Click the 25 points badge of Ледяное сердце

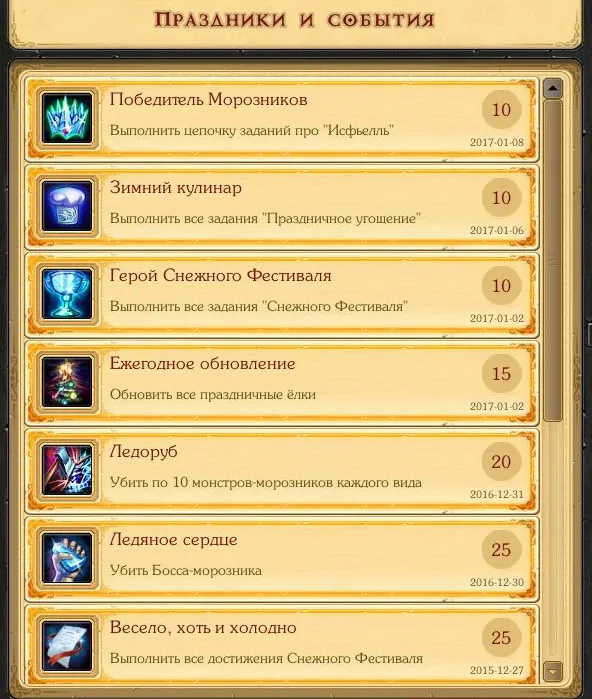tap(501, 549)
